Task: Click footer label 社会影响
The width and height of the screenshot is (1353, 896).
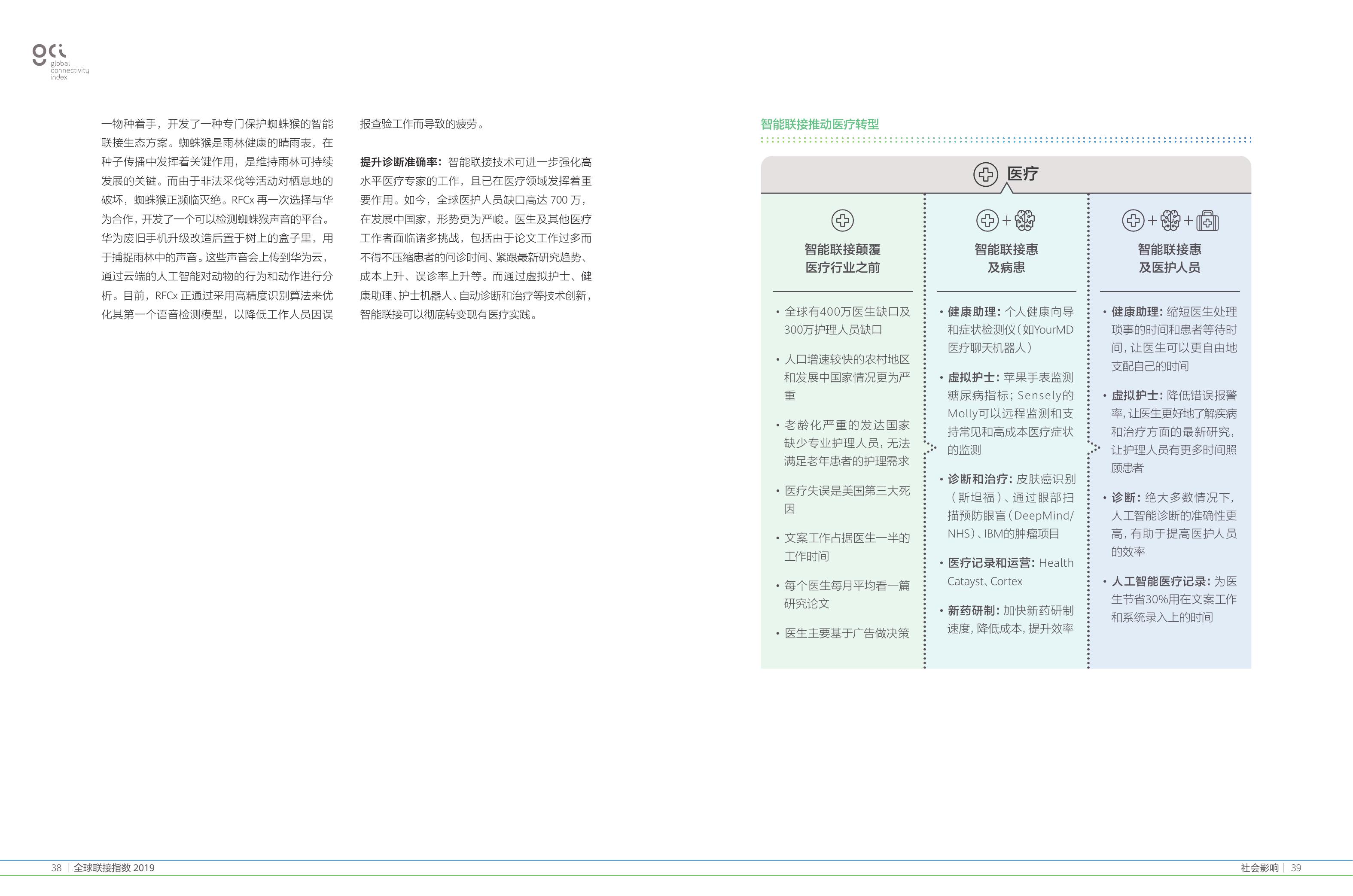Action: (1259, 867)
